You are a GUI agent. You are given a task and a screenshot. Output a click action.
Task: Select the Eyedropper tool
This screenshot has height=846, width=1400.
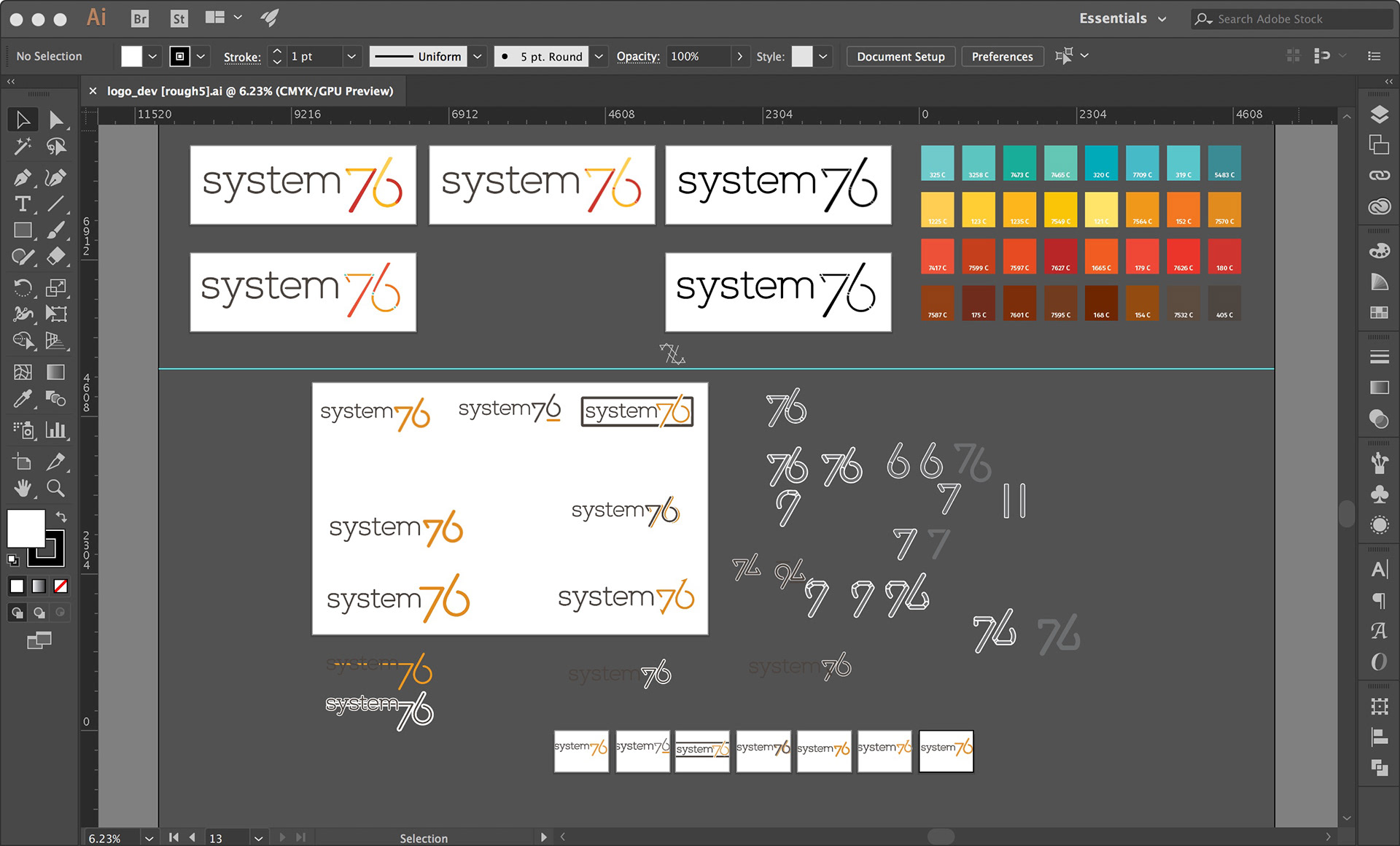23,398
